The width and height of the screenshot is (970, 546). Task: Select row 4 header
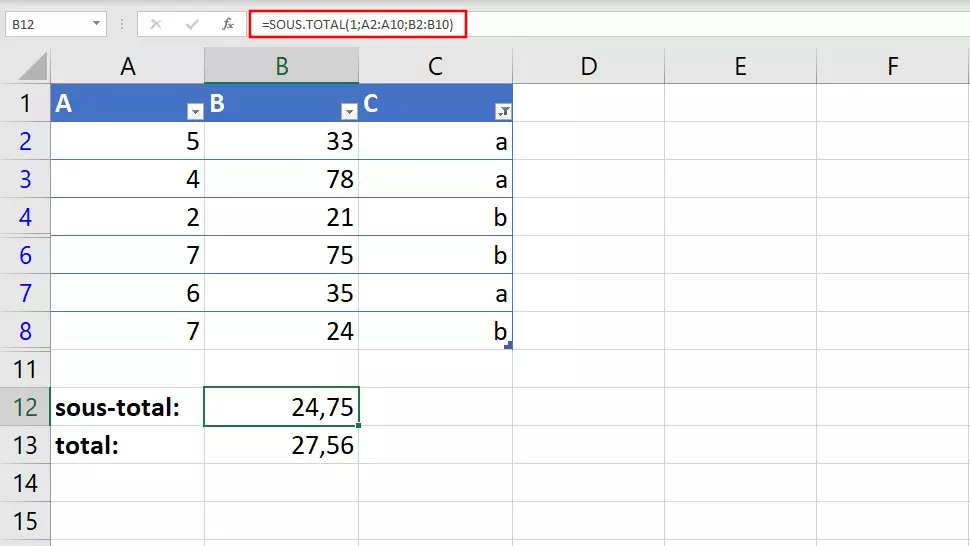pyautogui.click(x=25, y=217)
